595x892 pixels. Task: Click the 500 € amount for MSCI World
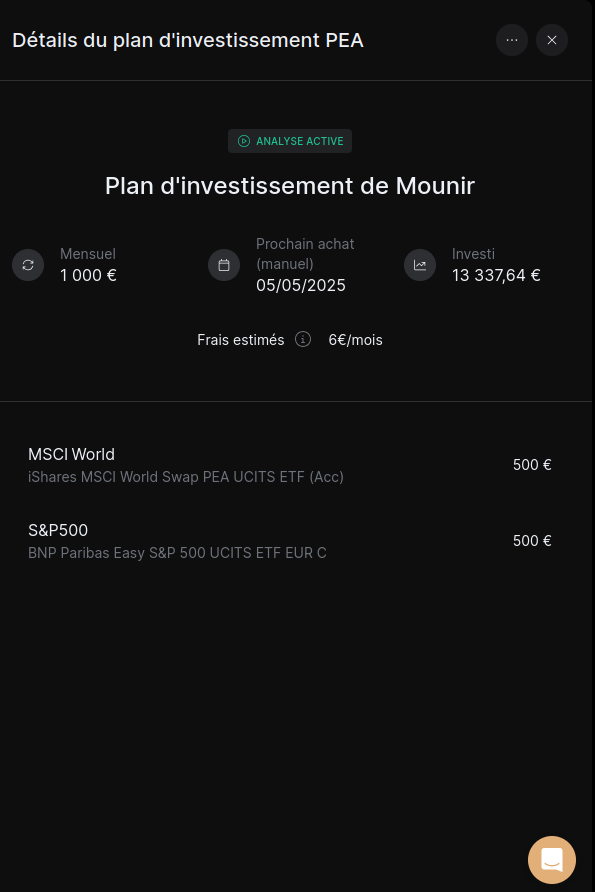532,465
